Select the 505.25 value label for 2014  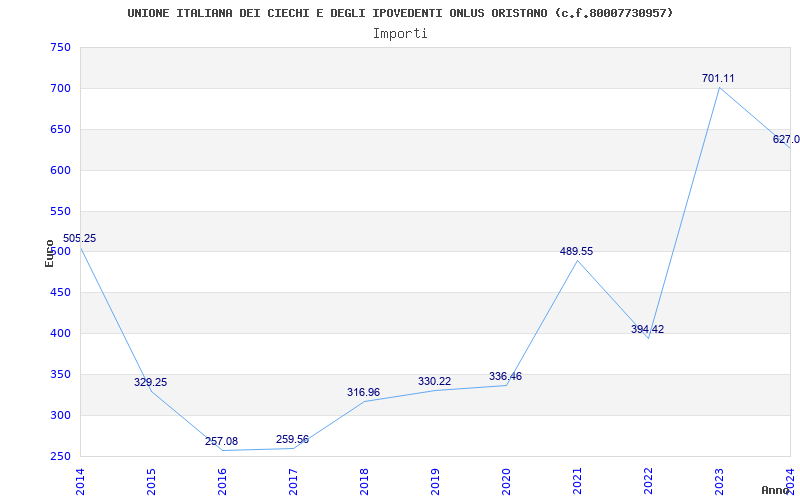pos(79,238)
